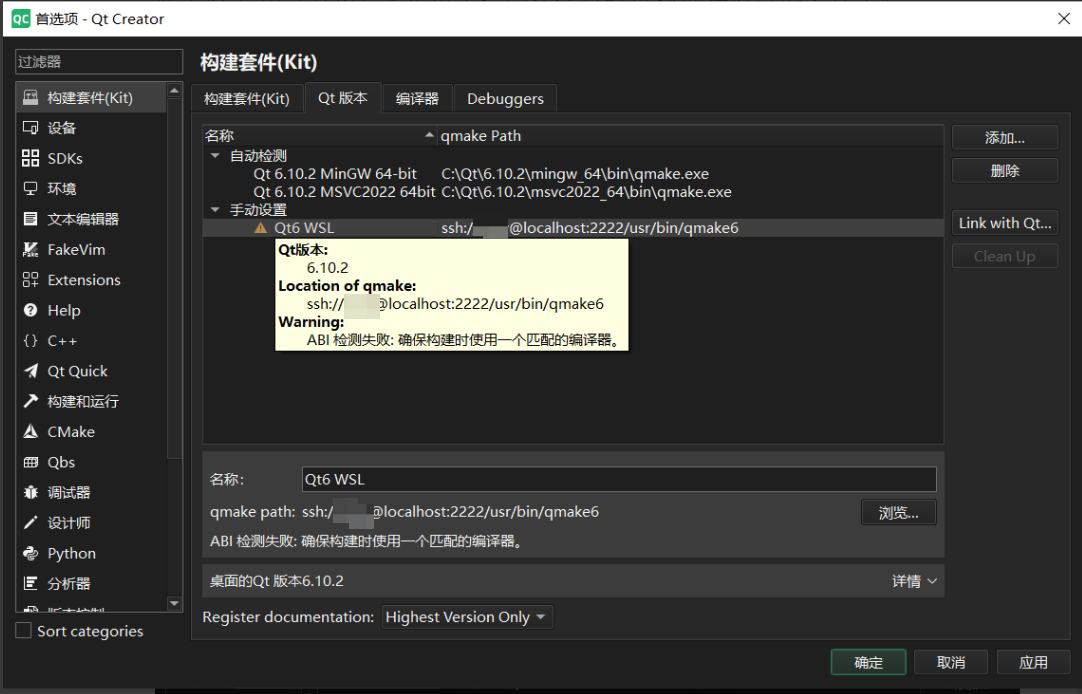Expand the 详情 details section
Image resolution: width=1082 pixels, height=694 pixels.
click(x=914, y=581)
